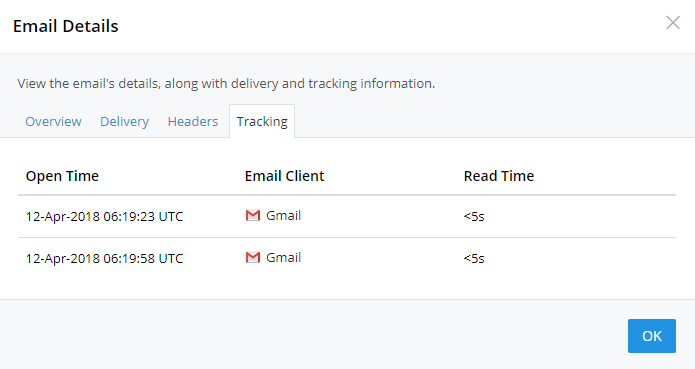
Task: Click the empty footer area beside OK
Action: tap(310, 336)
